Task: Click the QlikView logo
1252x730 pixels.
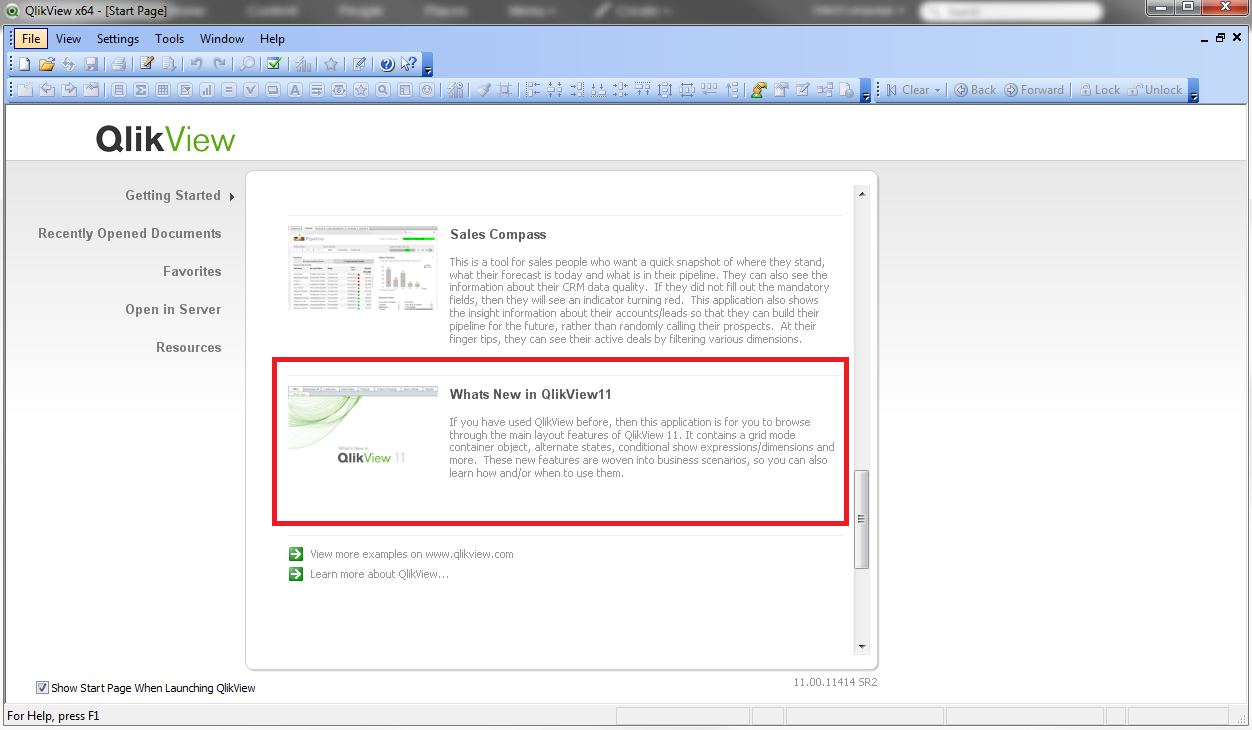Action: tap(166, 138)
